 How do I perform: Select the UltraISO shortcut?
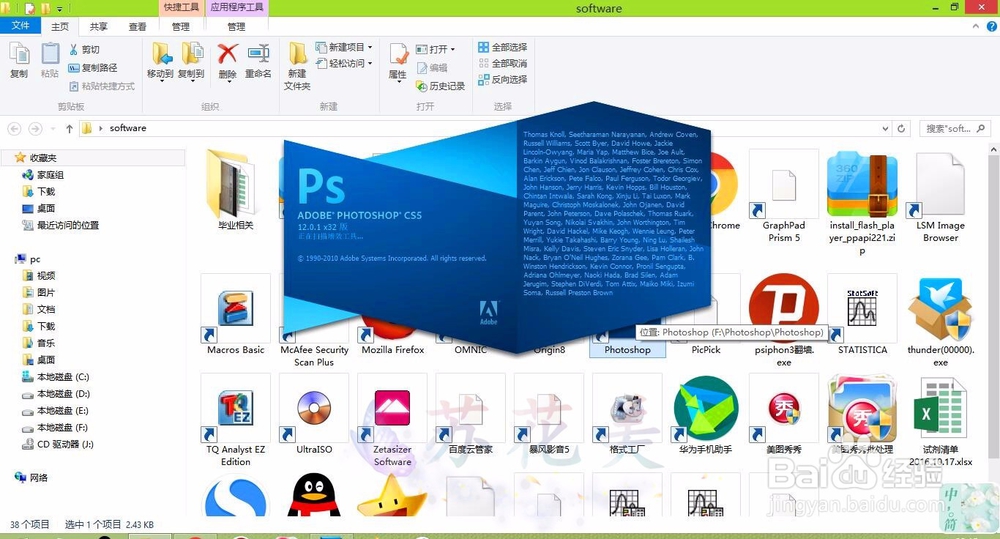(x=314, y=415)
